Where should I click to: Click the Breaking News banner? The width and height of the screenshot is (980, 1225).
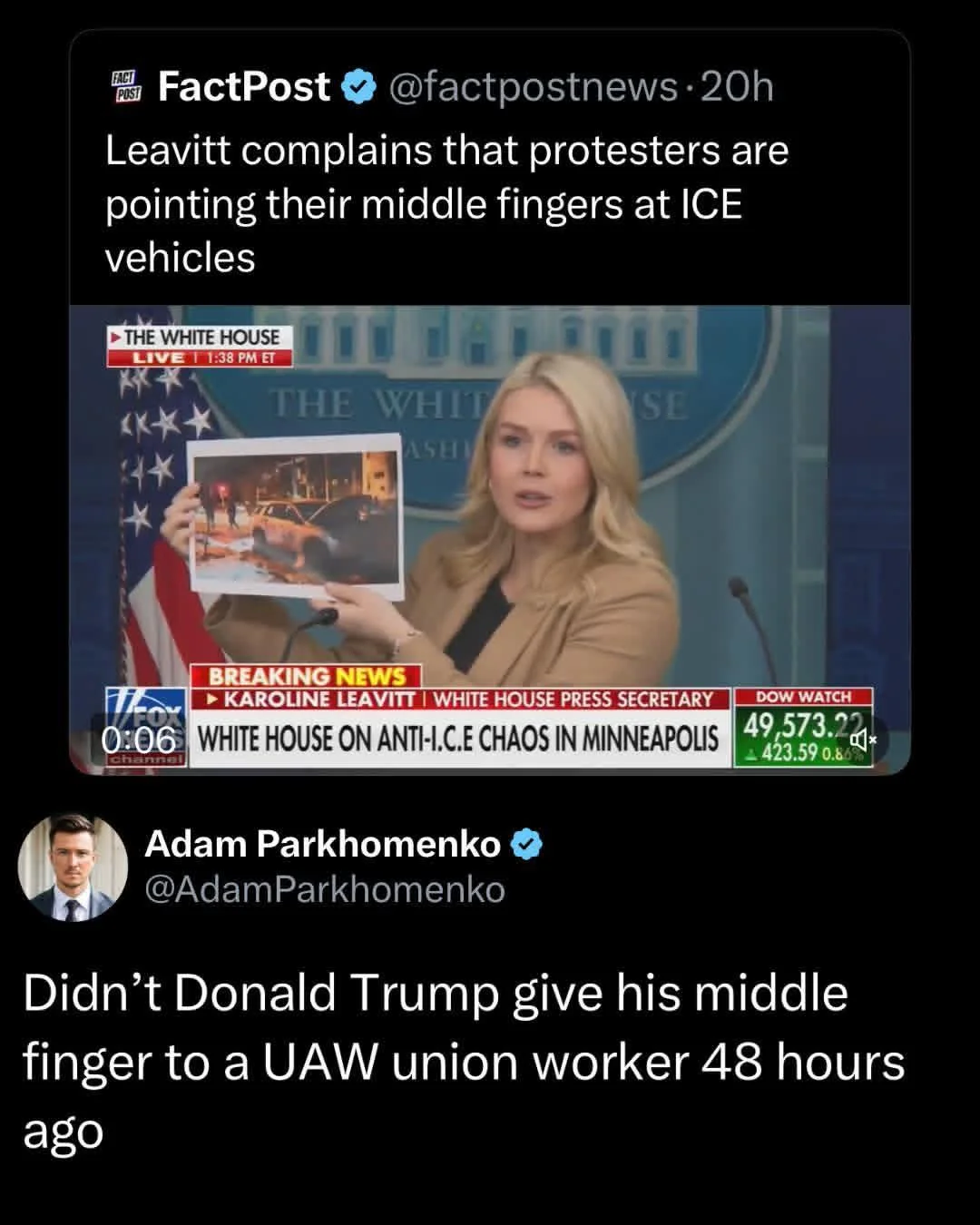click(x=307, y=677)
